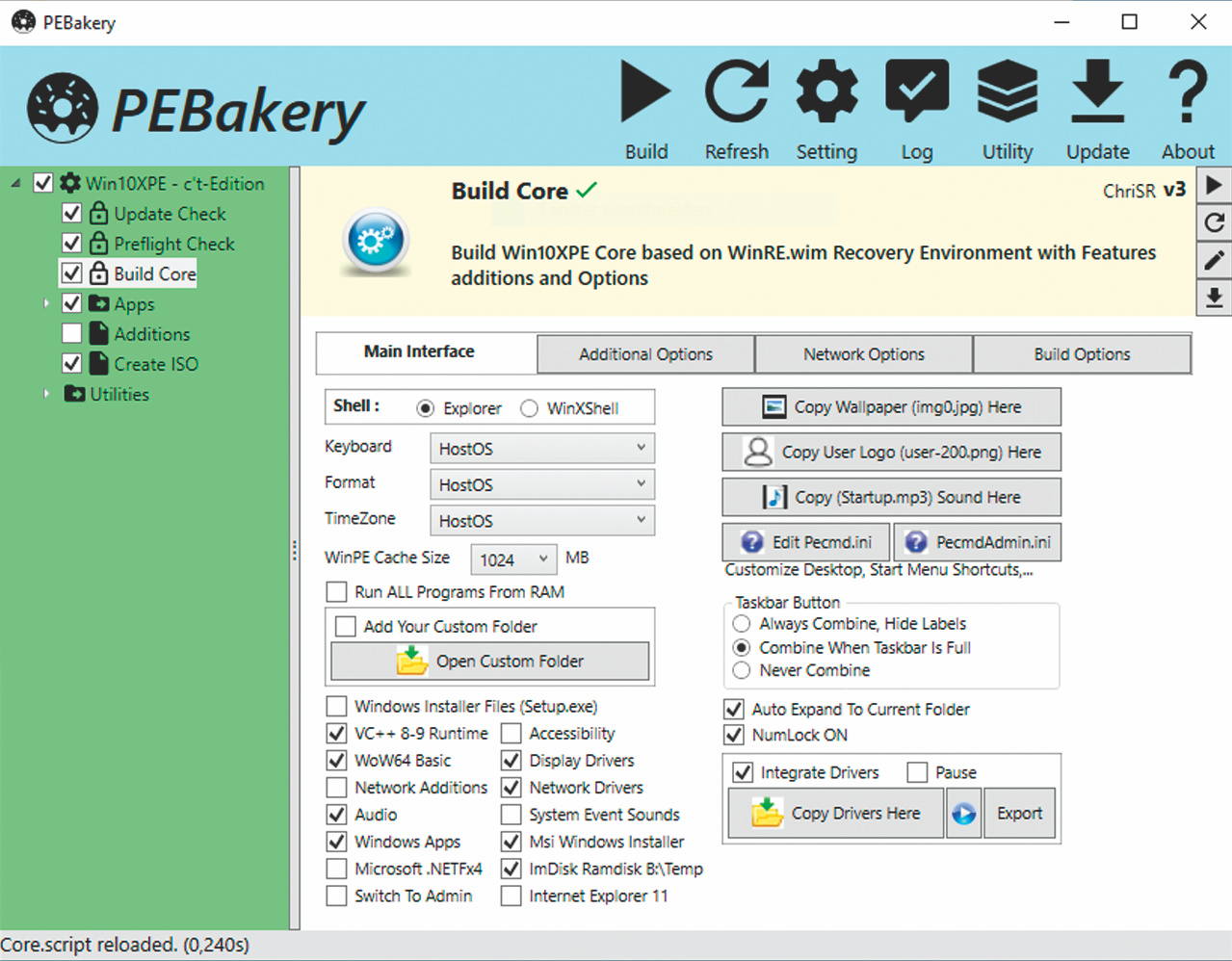The width and height of the screenshot is (1232, 961).
Task: Click the Edit Pecmd.ini button
Action: tap(806, 542)
